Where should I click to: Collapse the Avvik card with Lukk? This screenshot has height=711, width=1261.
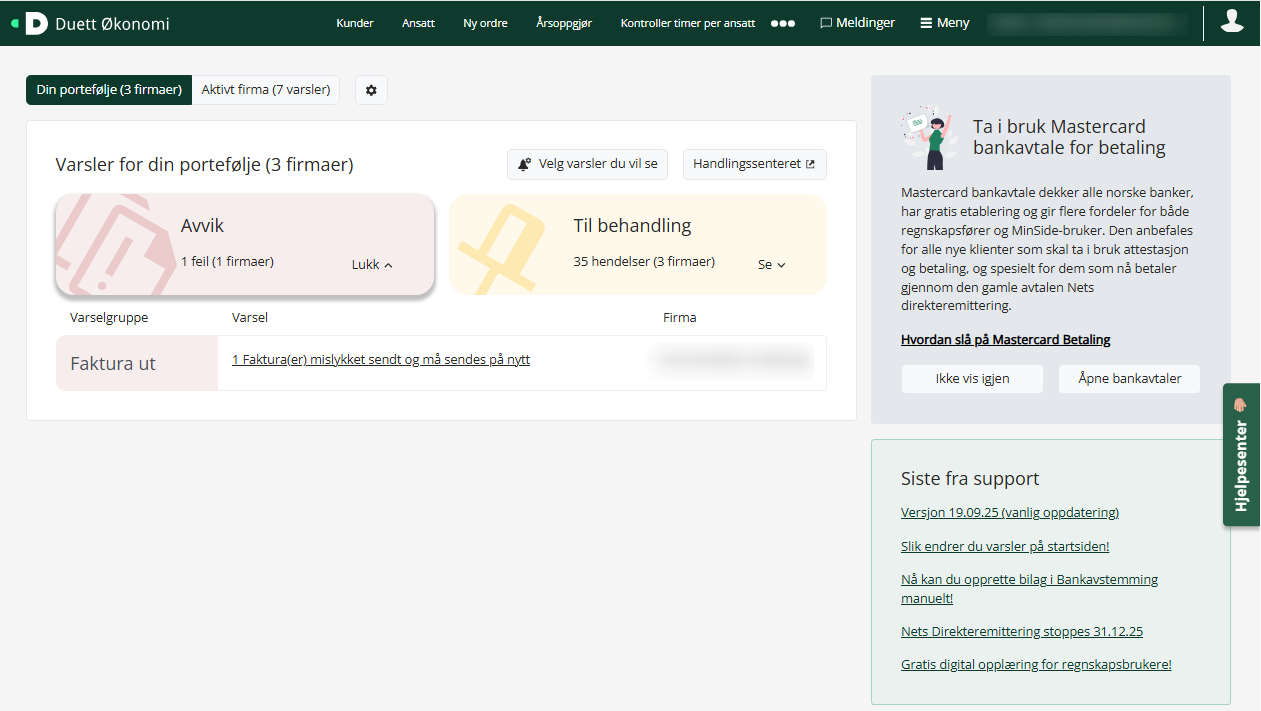[372, 265]
